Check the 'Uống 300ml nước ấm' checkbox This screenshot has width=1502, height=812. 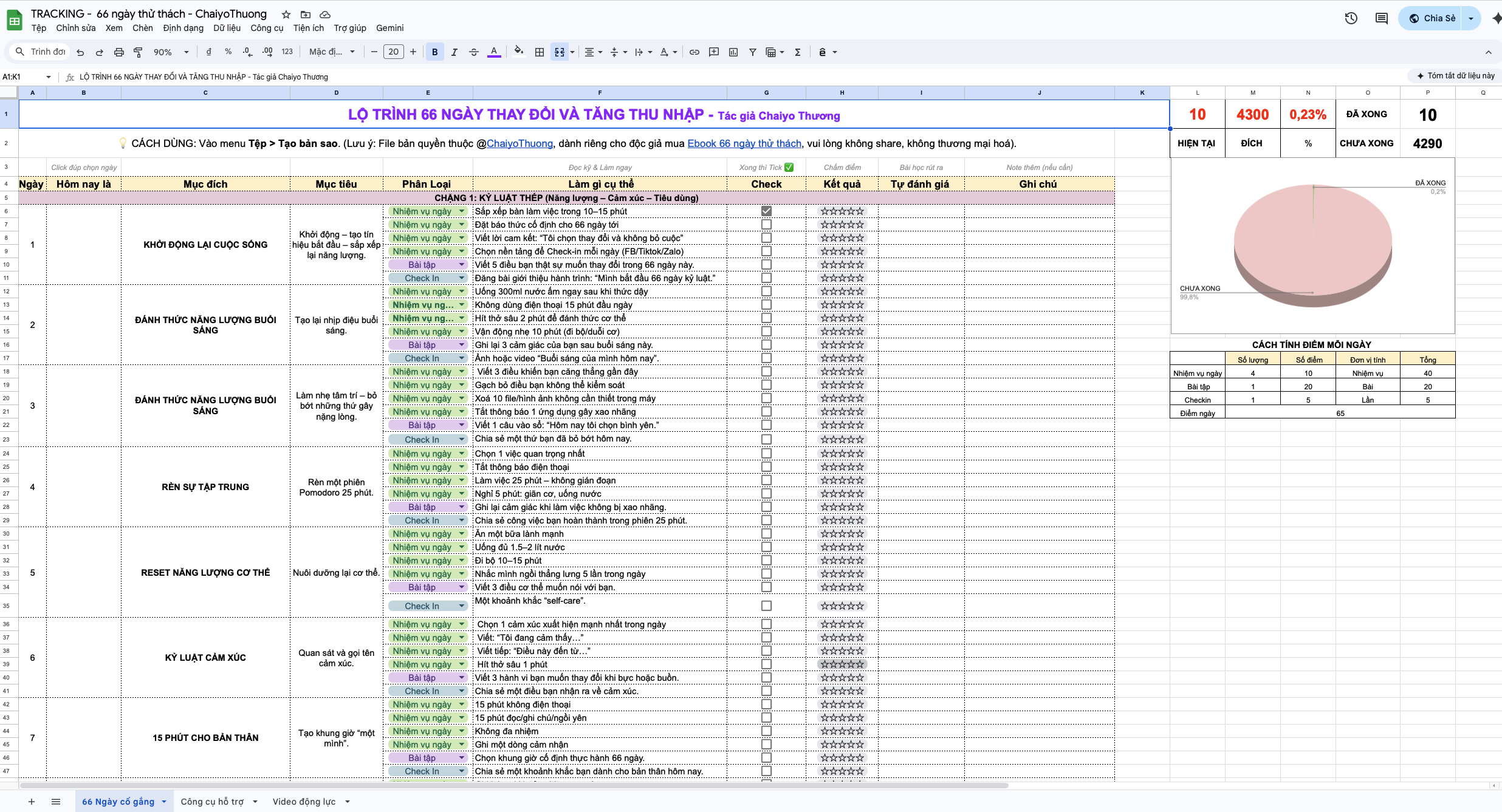click(766, 291)
